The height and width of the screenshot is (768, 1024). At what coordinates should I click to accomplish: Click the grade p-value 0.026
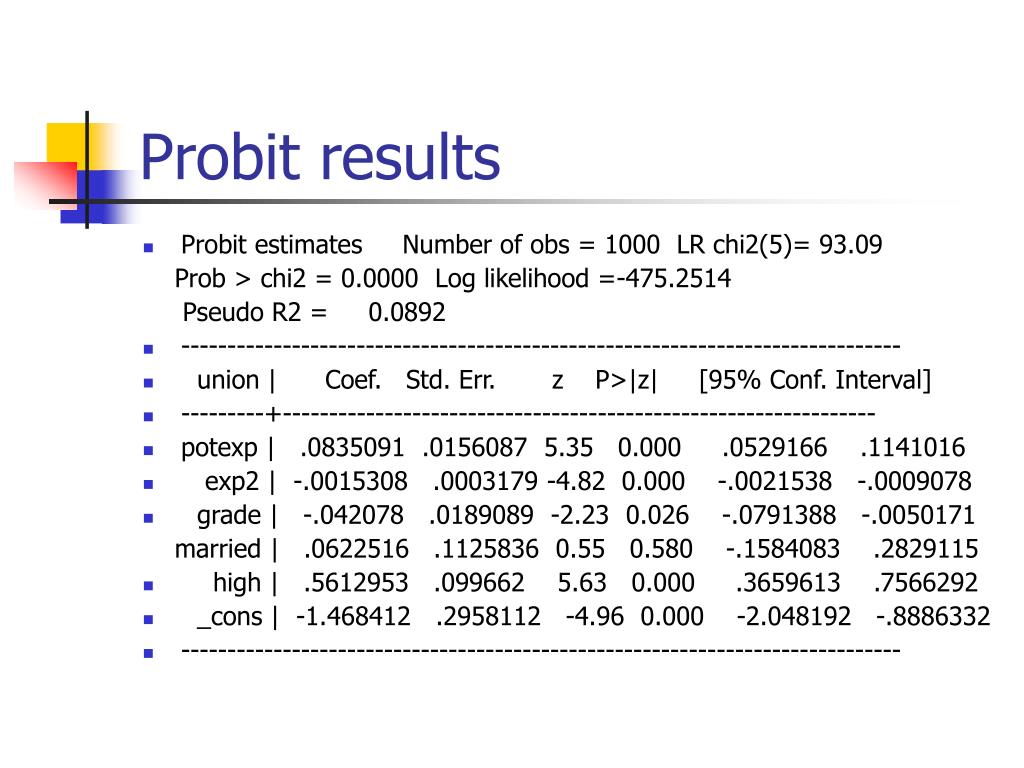tap(657, 515)
